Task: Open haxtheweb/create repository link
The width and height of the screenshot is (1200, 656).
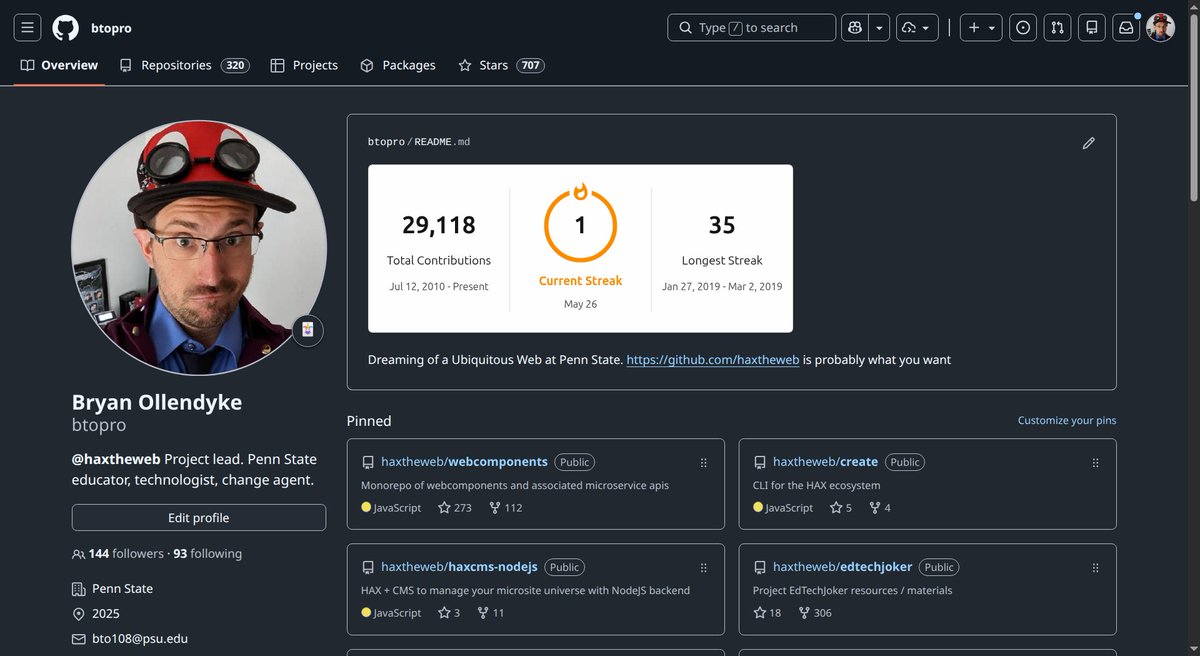Action: (825, 462)
